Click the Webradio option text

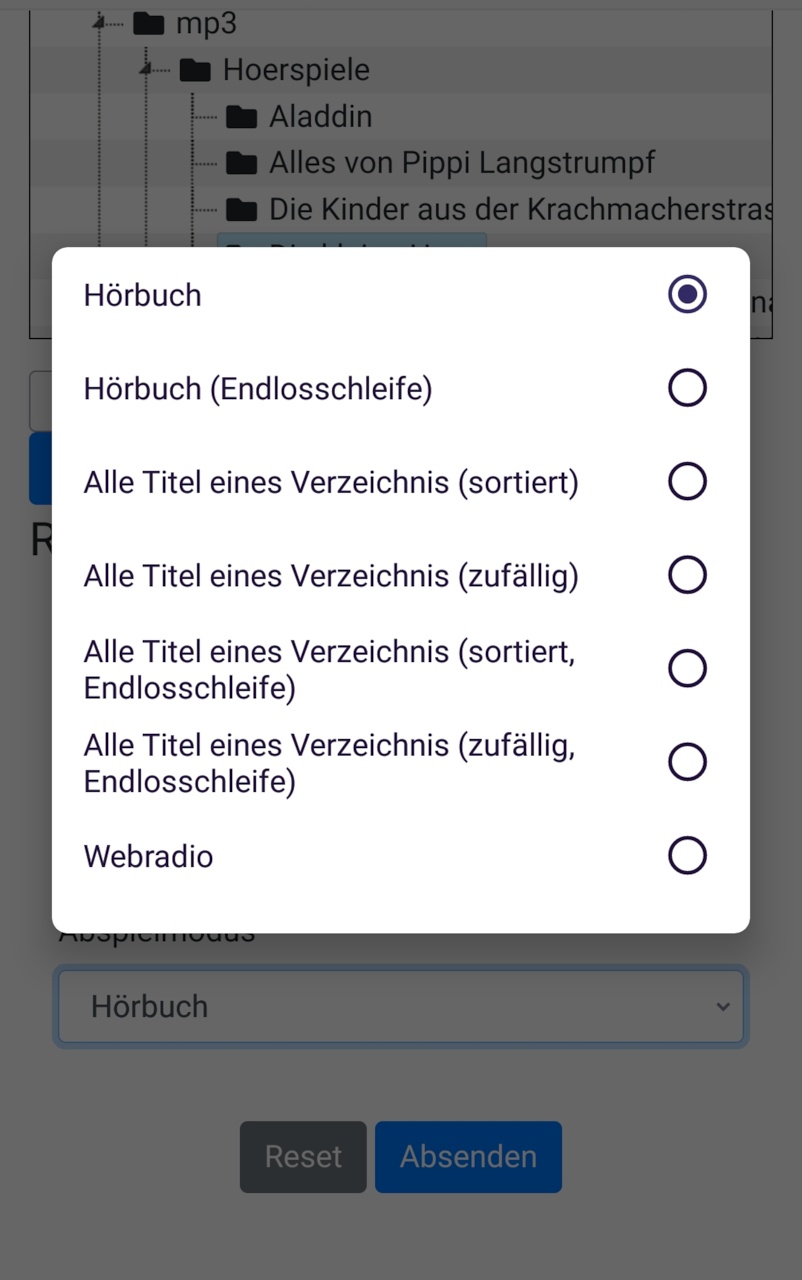(x=148, y=857)
